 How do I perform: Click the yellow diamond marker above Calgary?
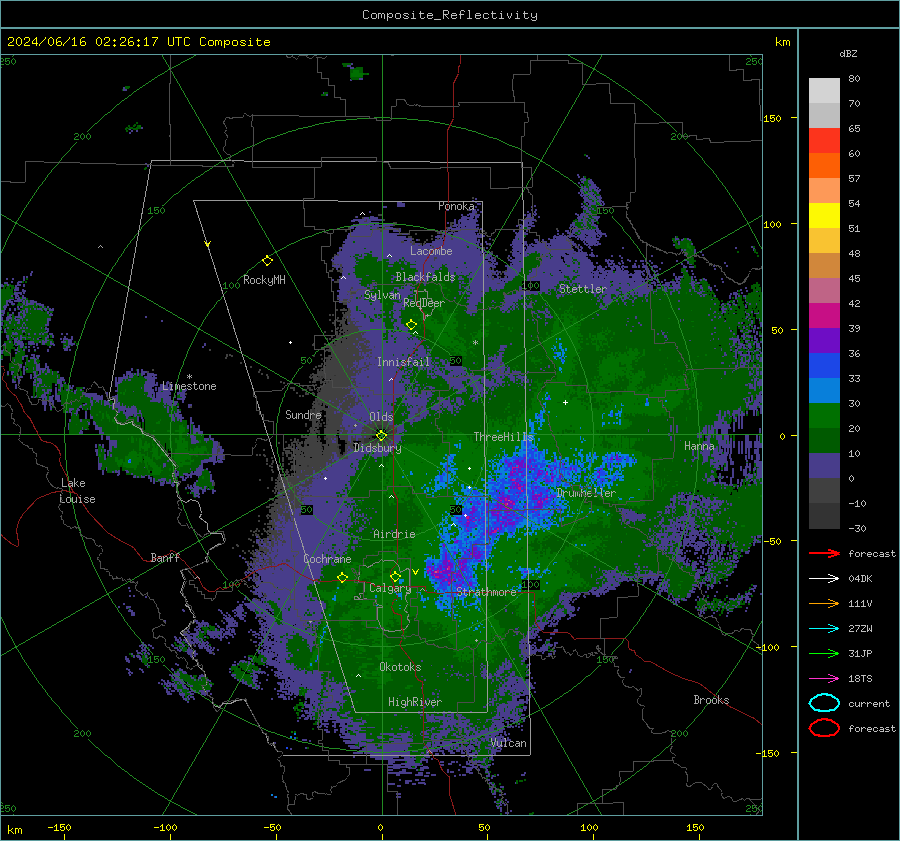(x=395, y=576)
